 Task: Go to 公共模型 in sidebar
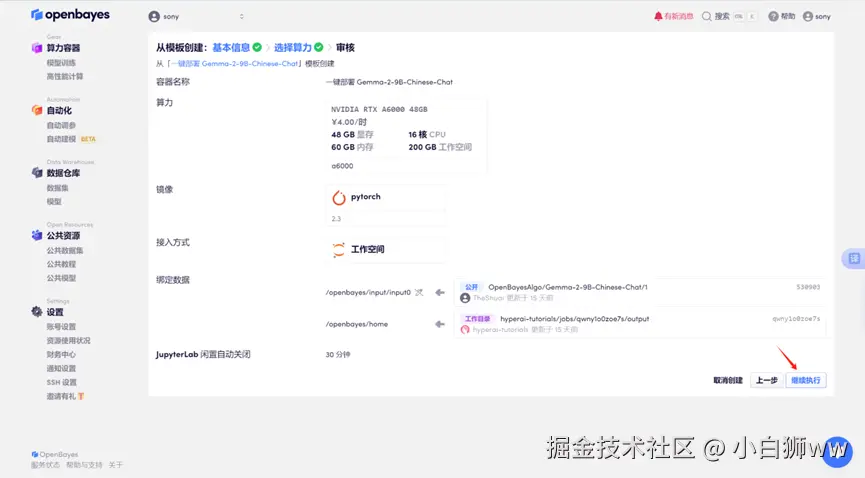click(x=61, y=278)
